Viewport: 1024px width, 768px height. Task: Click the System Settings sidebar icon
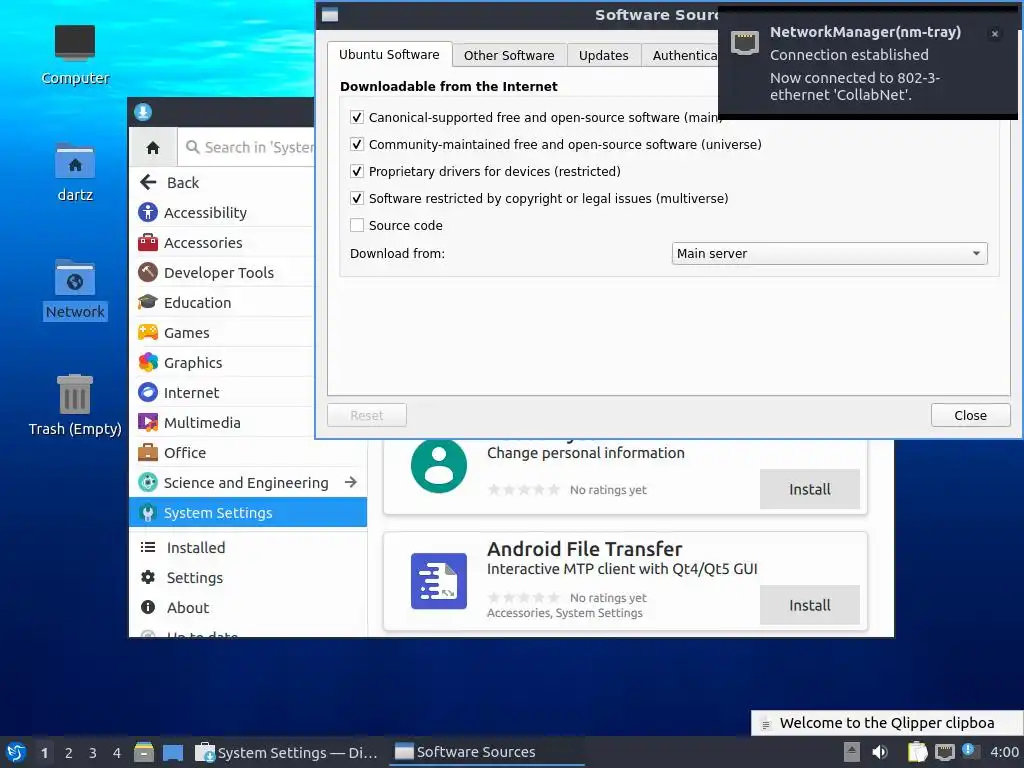click(148, 513)
